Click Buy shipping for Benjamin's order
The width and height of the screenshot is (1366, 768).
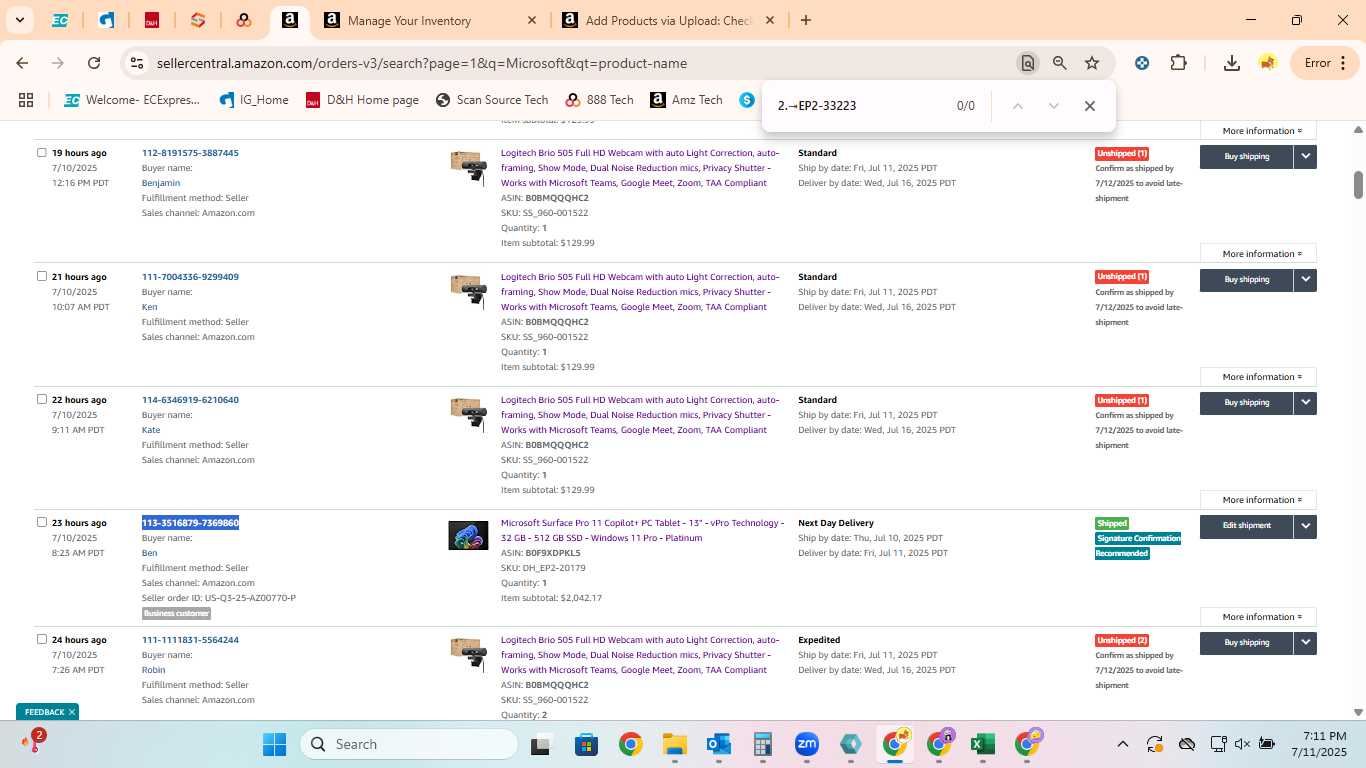pos(1246,156)
